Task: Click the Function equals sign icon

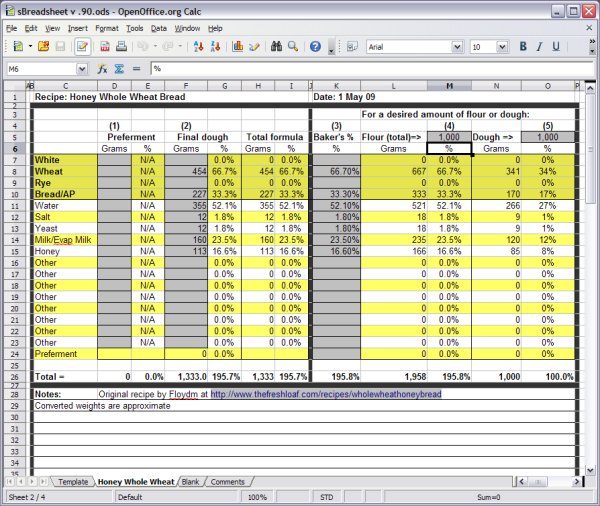Action: [x=136, y=69]
